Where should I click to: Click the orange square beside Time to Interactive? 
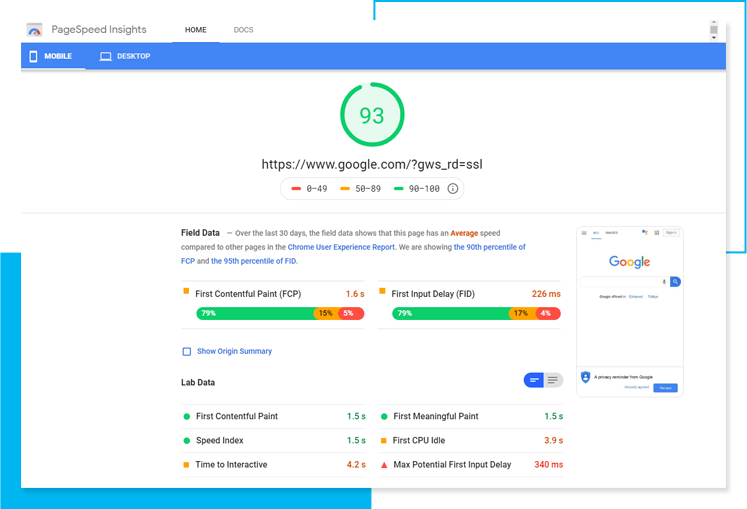186,465
